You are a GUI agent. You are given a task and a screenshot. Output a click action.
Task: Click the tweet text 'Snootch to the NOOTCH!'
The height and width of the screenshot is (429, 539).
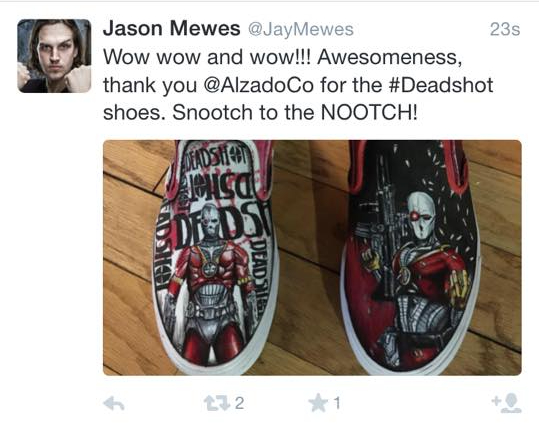(295, 112)
